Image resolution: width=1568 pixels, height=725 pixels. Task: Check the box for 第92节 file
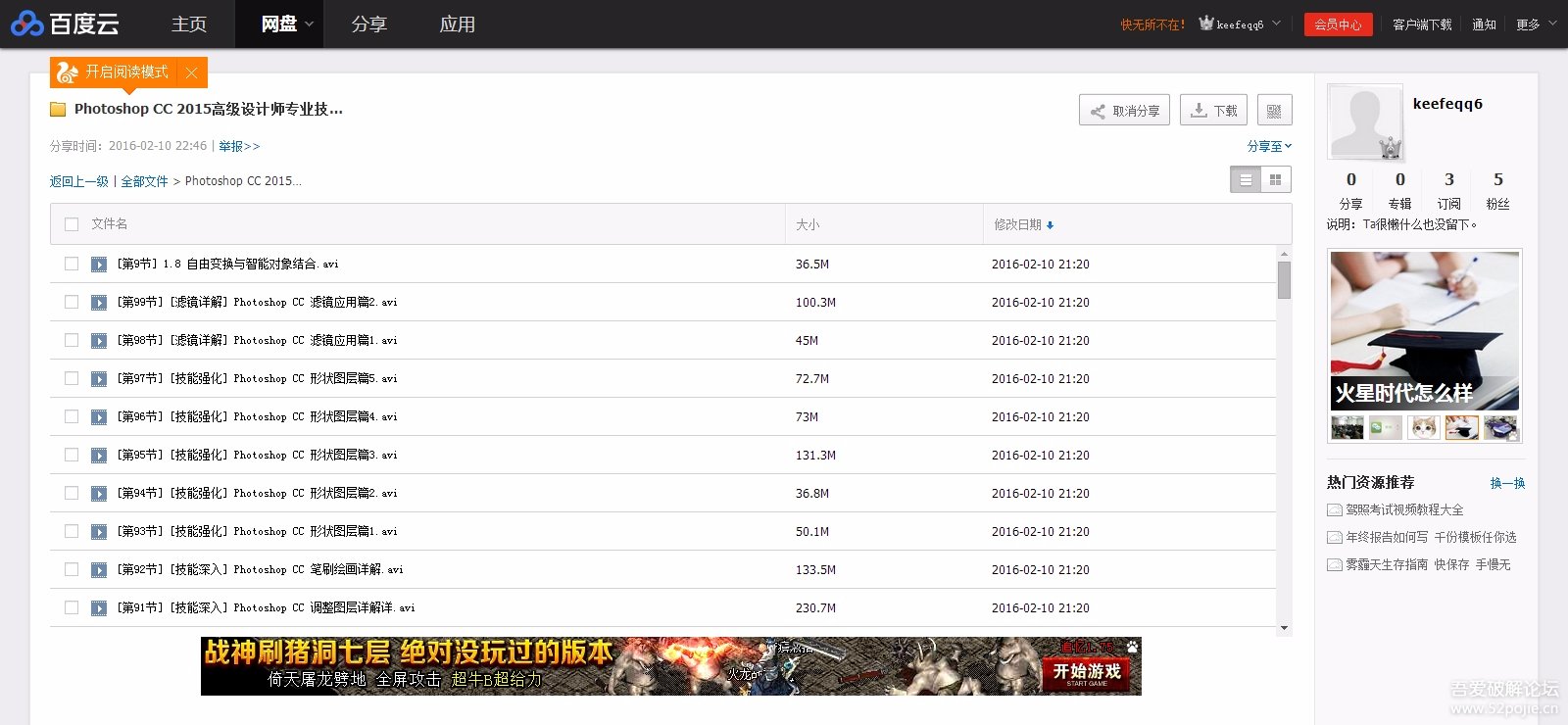[71, 569]
